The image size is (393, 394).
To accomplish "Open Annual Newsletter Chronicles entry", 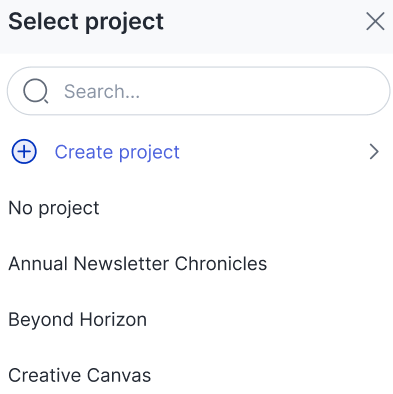I will [x=138, y=264].
